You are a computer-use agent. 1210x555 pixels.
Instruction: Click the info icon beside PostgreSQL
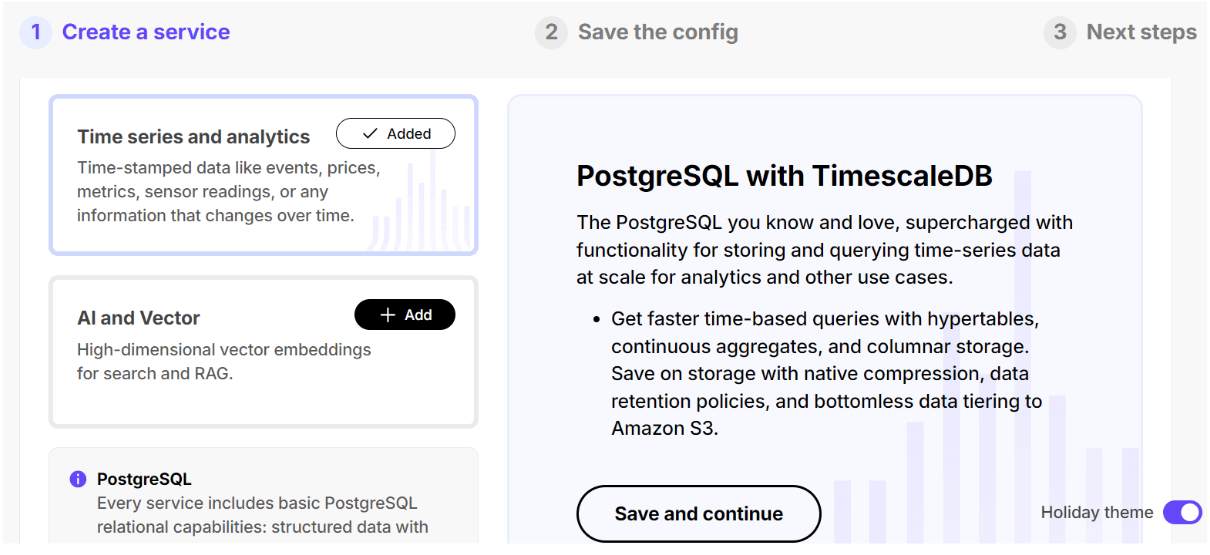(x=78, y=480)
